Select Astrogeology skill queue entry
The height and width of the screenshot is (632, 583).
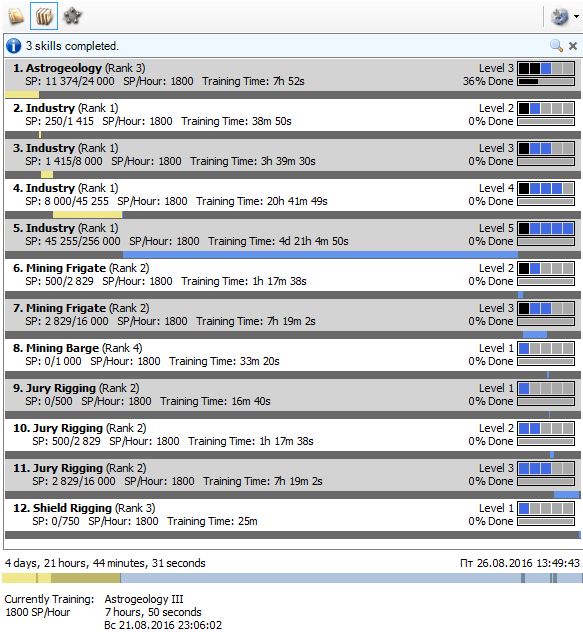[293, 75]
